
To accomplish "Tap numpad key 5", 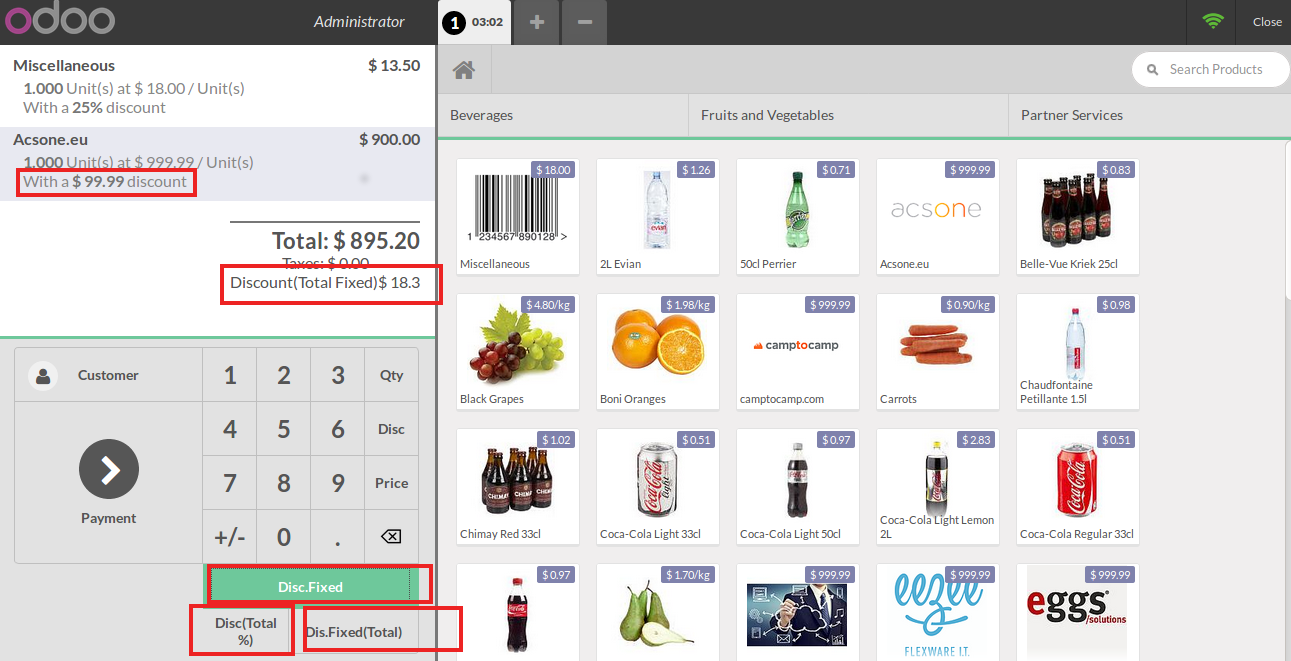I will (x=284, y=429).
